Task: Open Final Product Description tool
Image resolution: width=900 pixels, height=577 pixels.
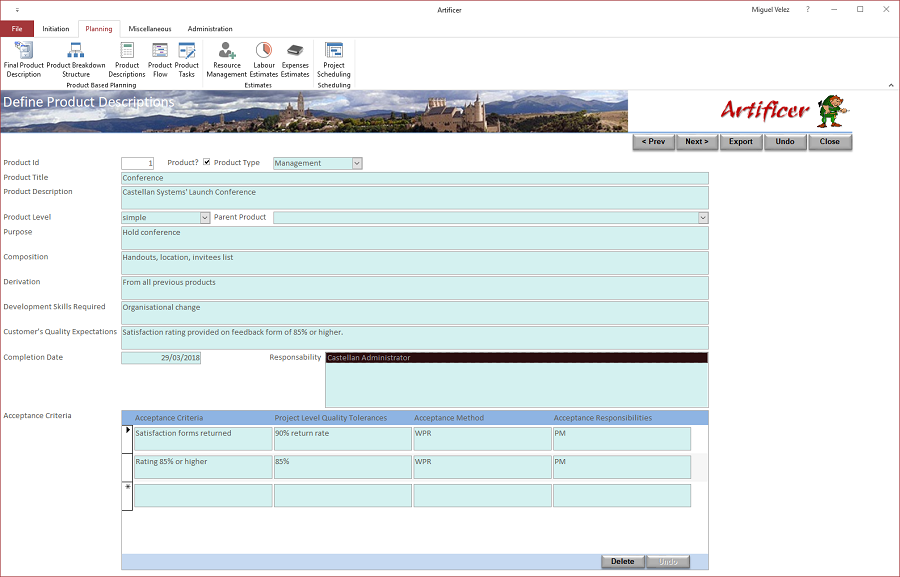Action: point(24,60)
